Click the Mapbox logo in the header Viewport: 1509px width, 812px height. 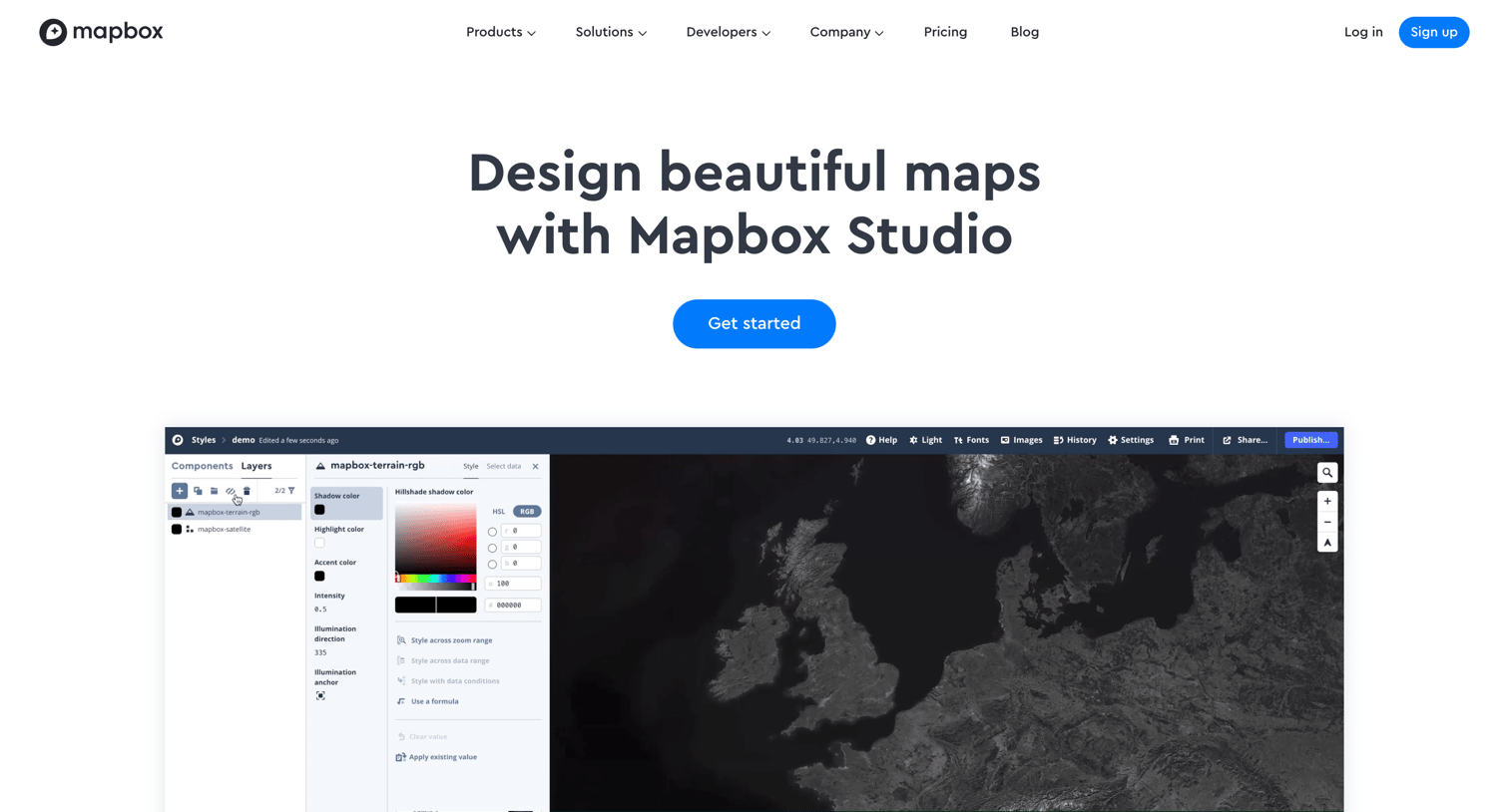[x=101, y=32]
